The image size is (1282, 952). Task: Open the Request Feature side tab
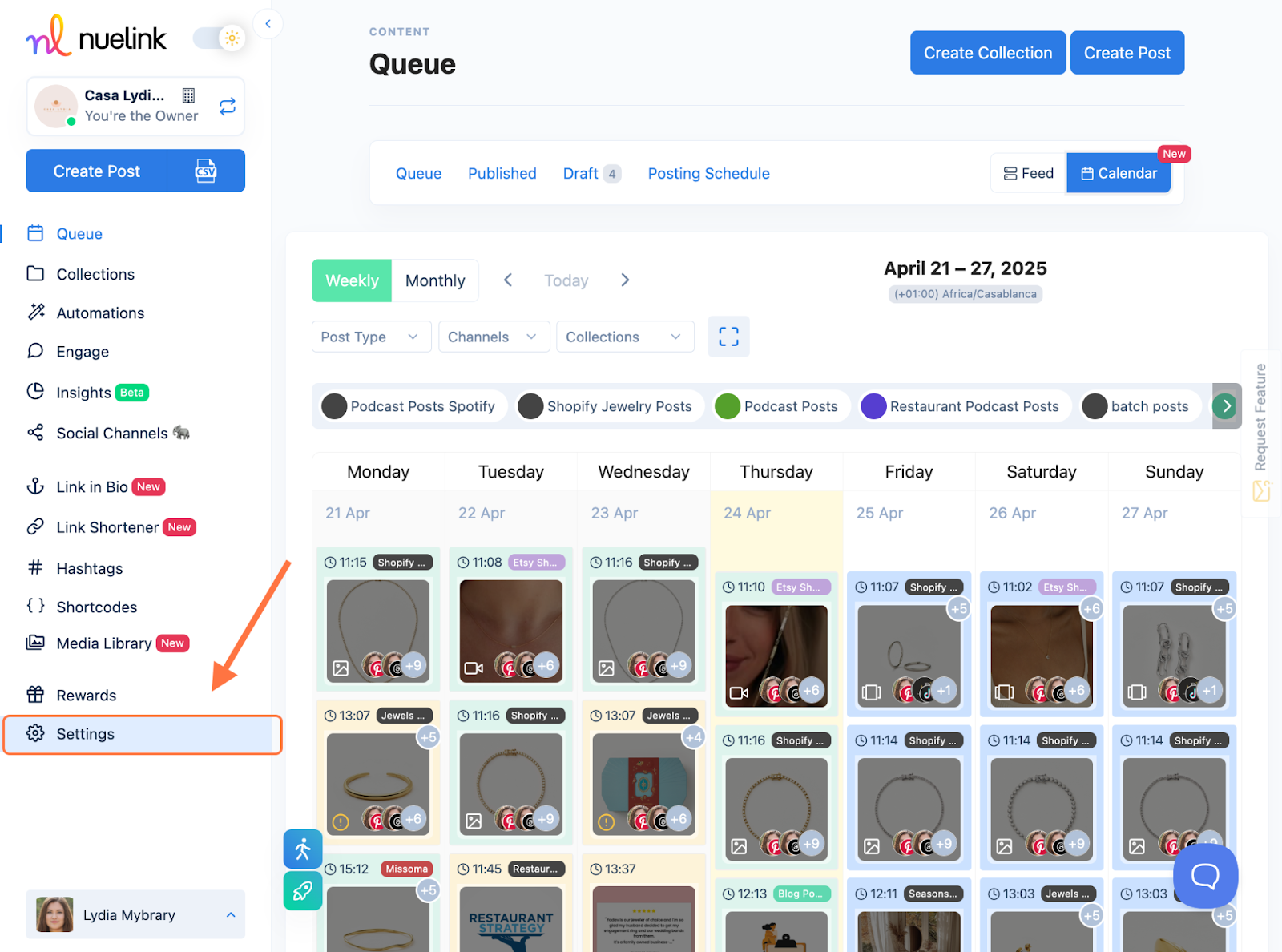[1261, 433]
